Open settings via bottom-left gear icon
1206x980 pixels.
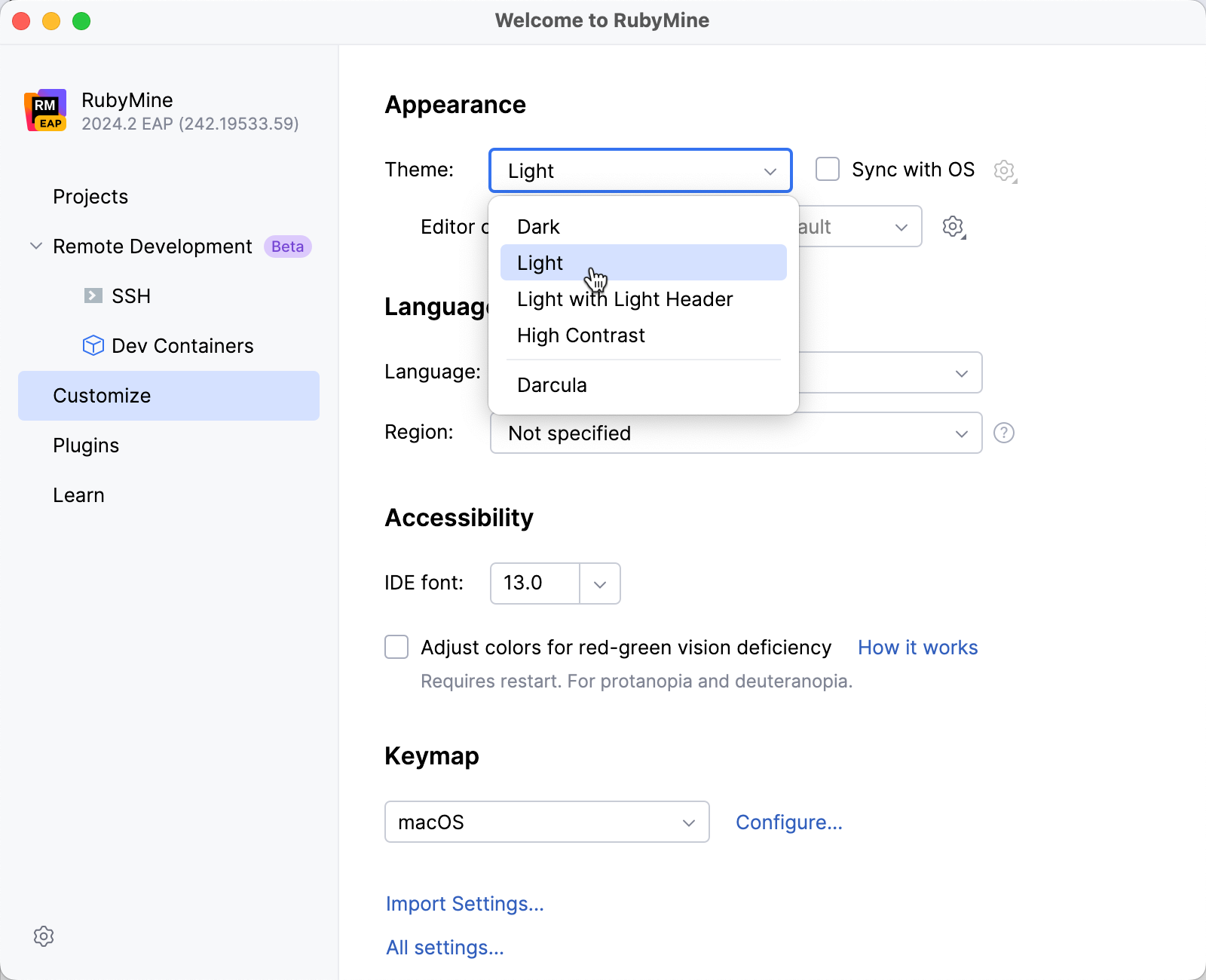coord(44,936)
